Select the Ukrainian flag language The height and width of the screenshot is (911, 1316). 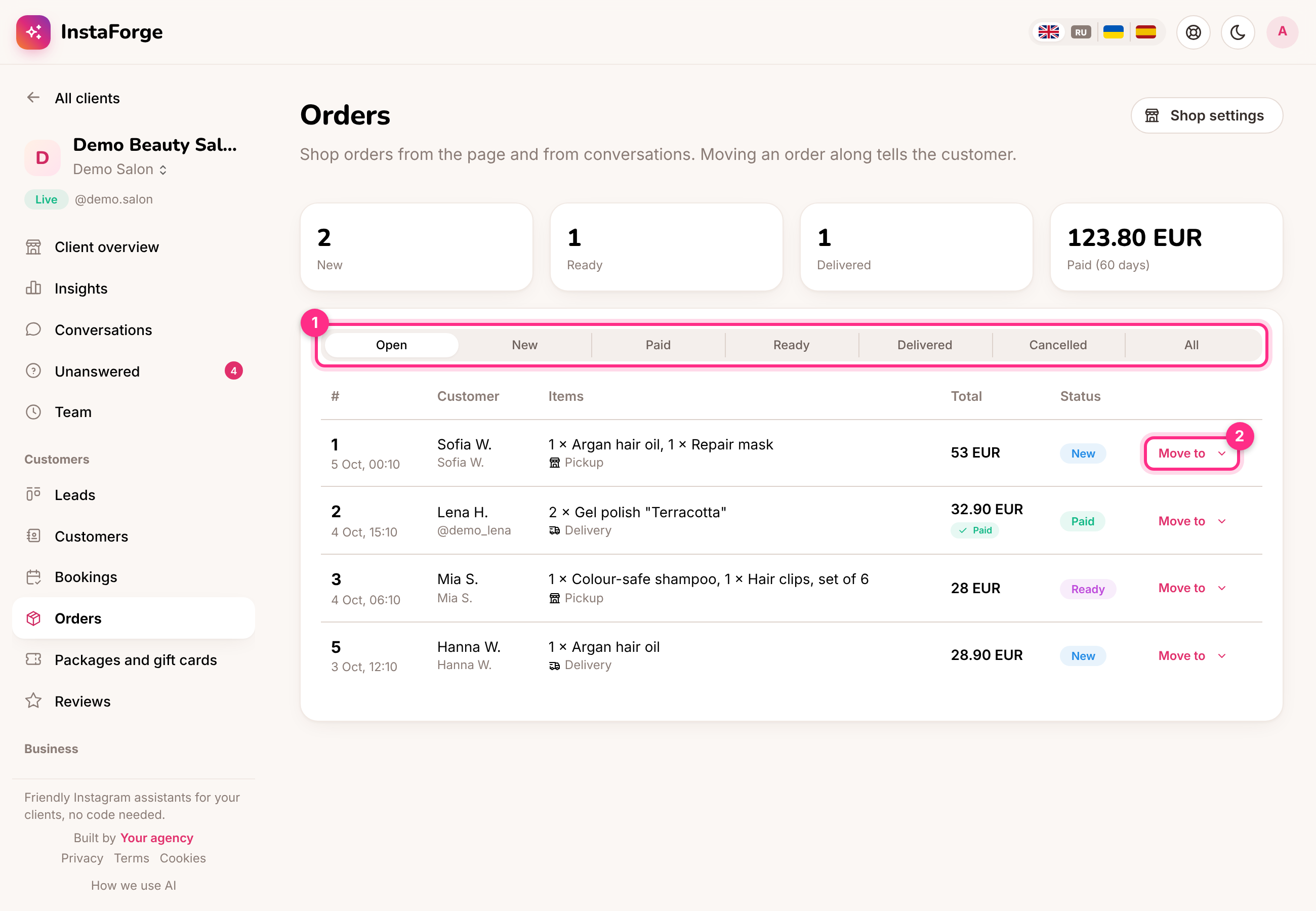coord(1114,32)
